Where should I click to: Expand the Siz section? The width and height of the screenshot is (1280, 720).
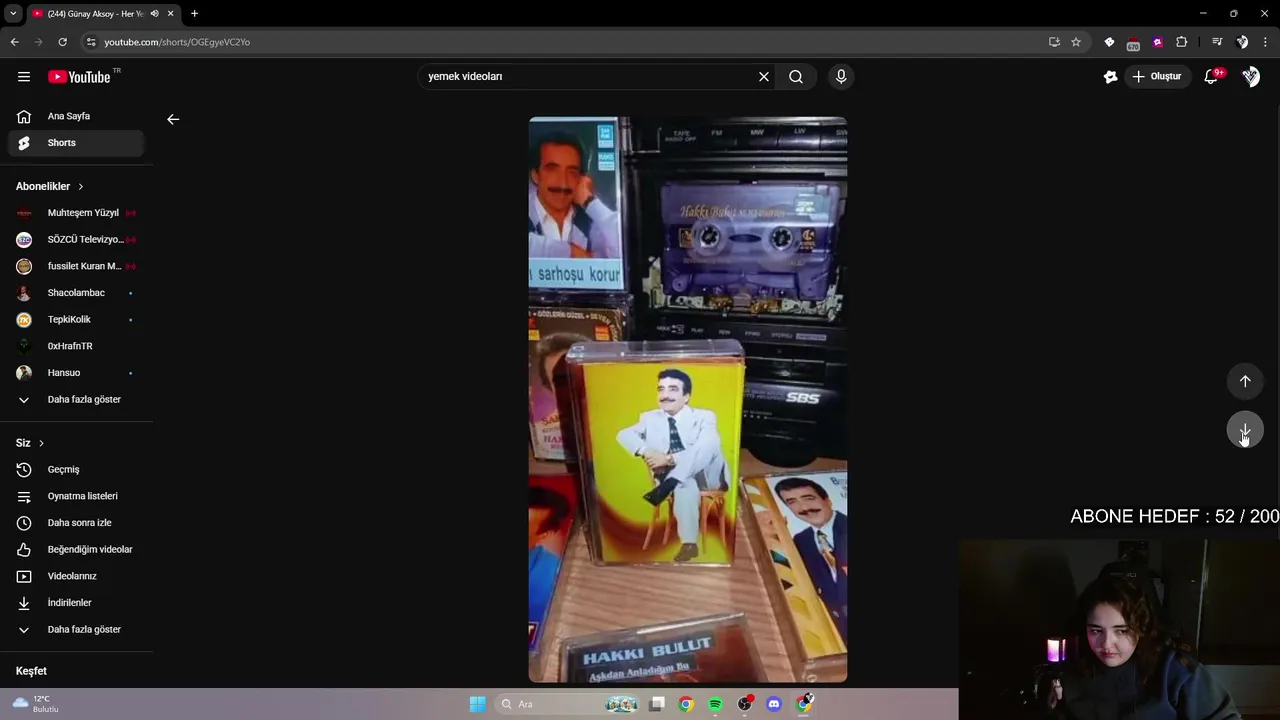point(30,443)
